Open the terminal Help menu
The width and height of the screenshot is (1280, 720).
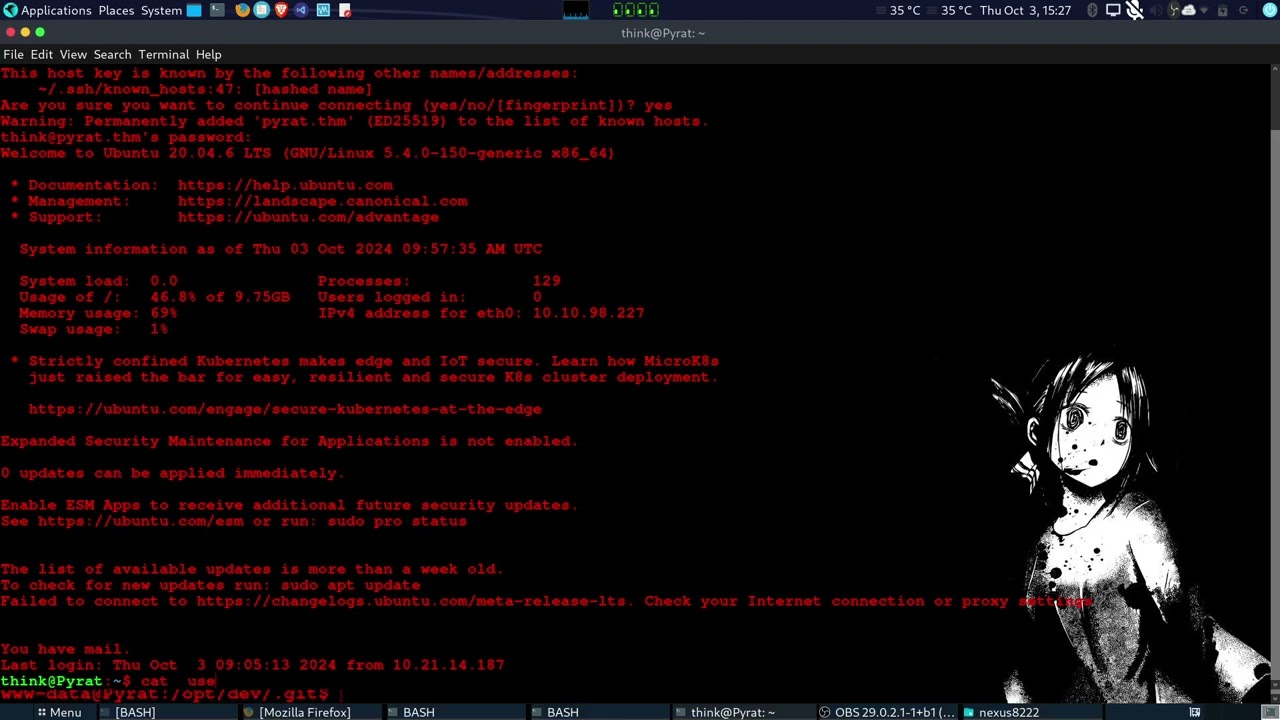(x=208, y=54)
